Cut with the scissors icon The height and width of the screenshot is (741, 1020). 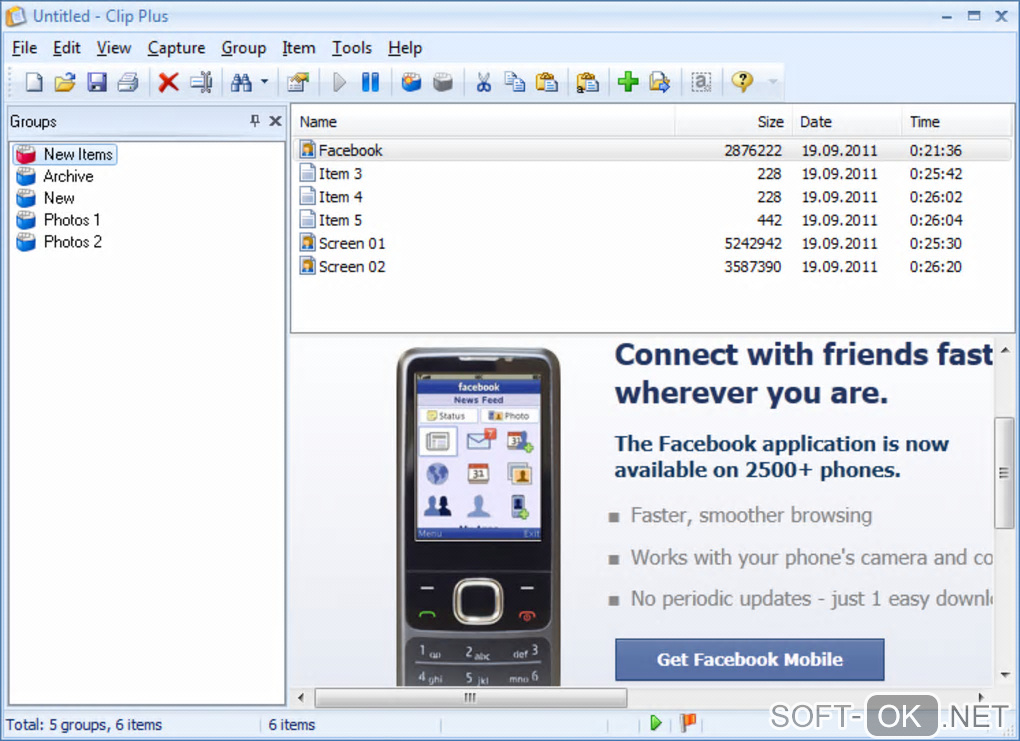click(483, 82)
